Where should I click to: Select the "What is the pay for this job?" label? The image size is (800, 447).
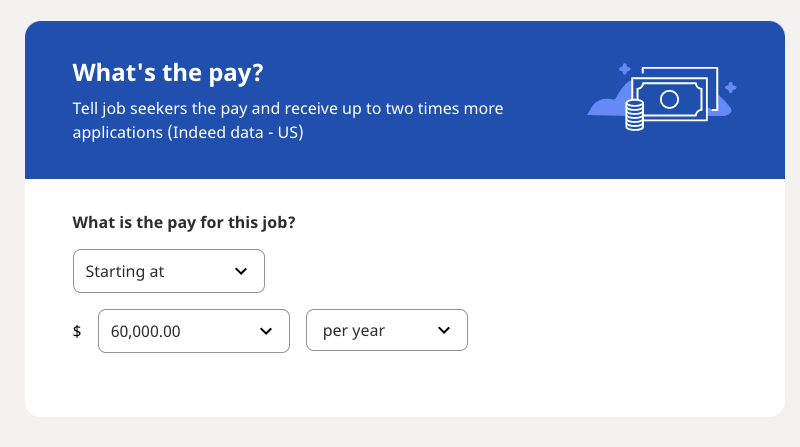[184, 222]
